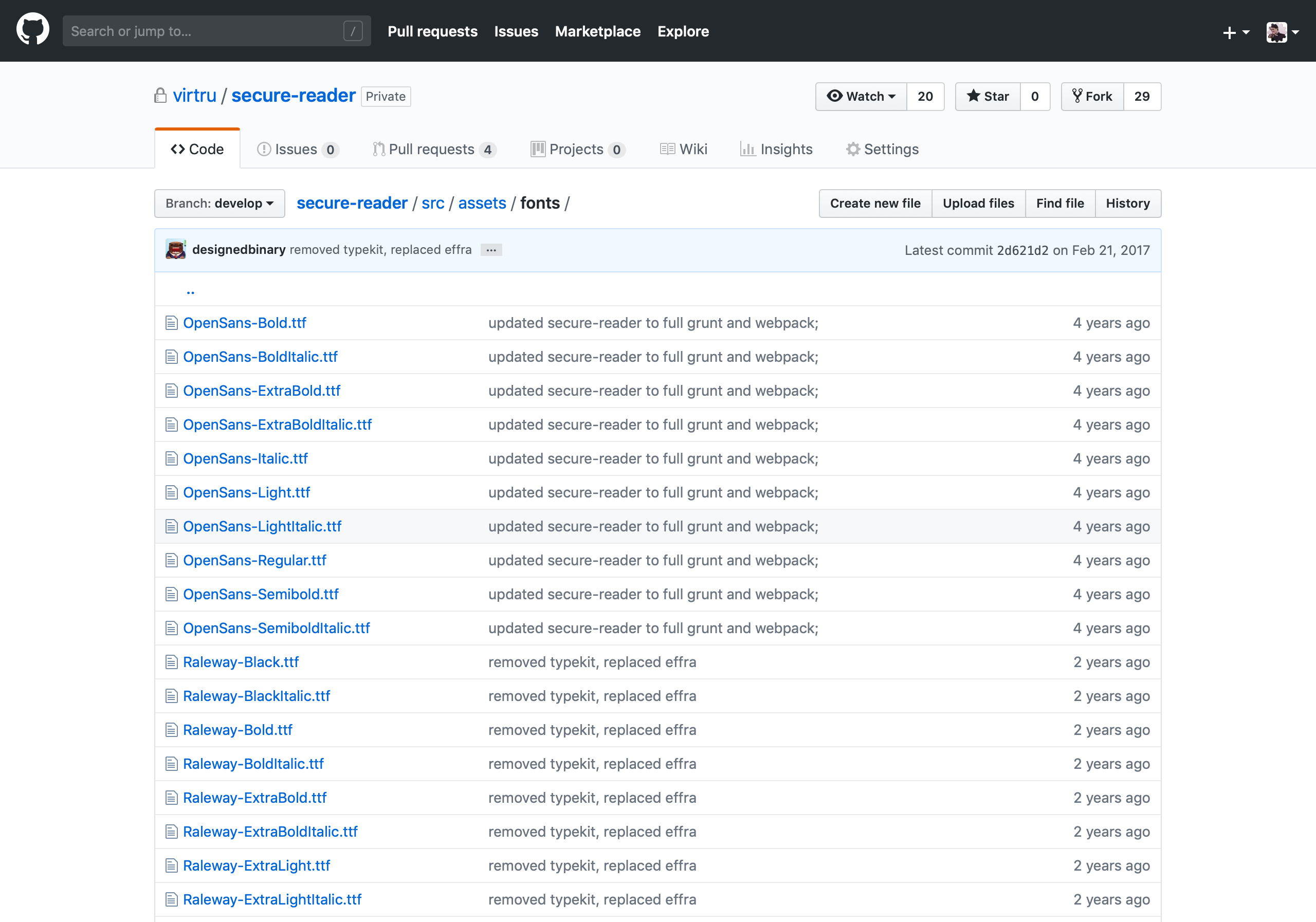Open OpenSans-BoldItalic.ttf file
1316x922 pixels.
pos(260,357)
